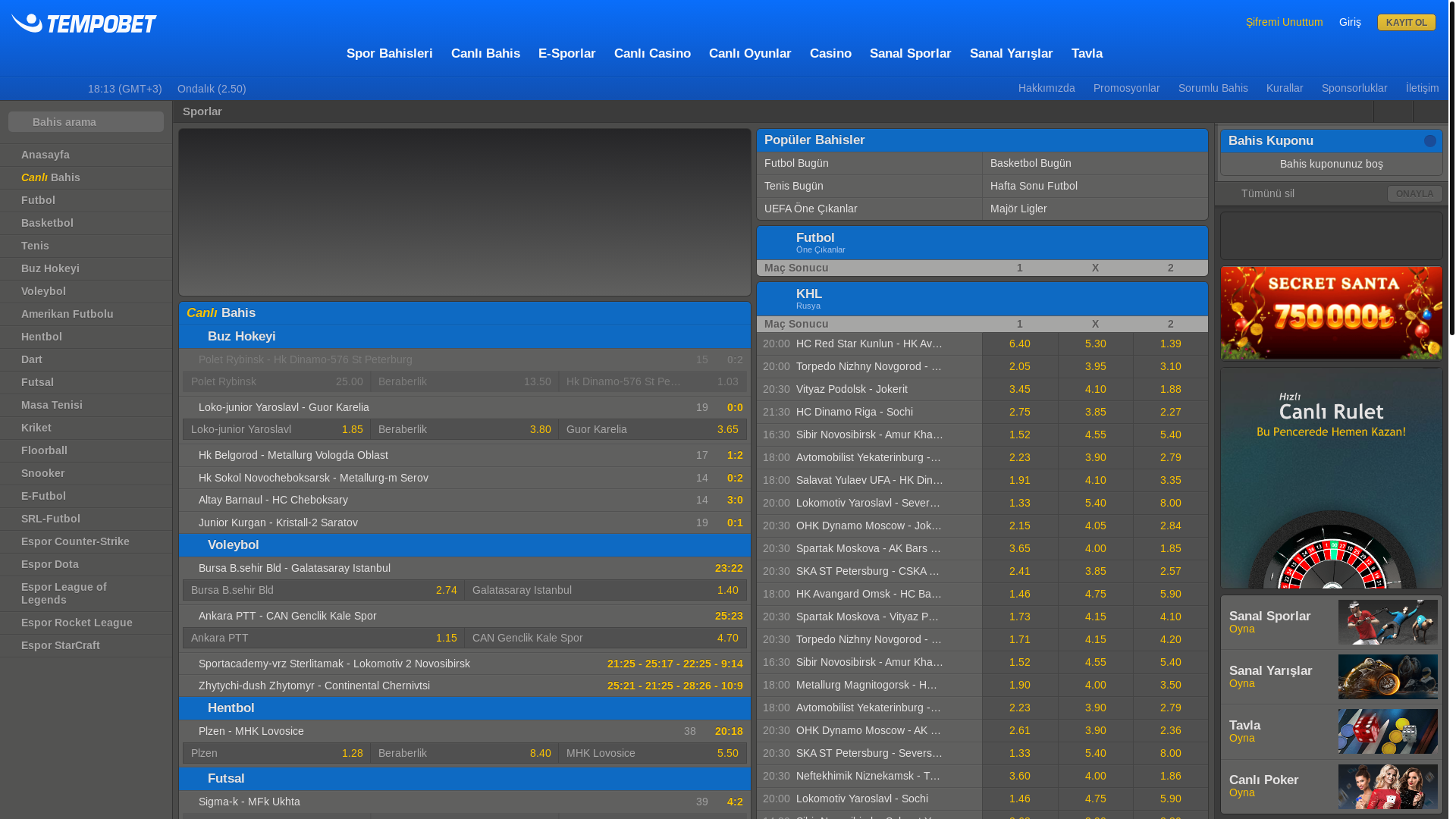Click the blue circle in Bahis Kuponu header
The image size is (1456, 819).
(x=1429, y=141)
